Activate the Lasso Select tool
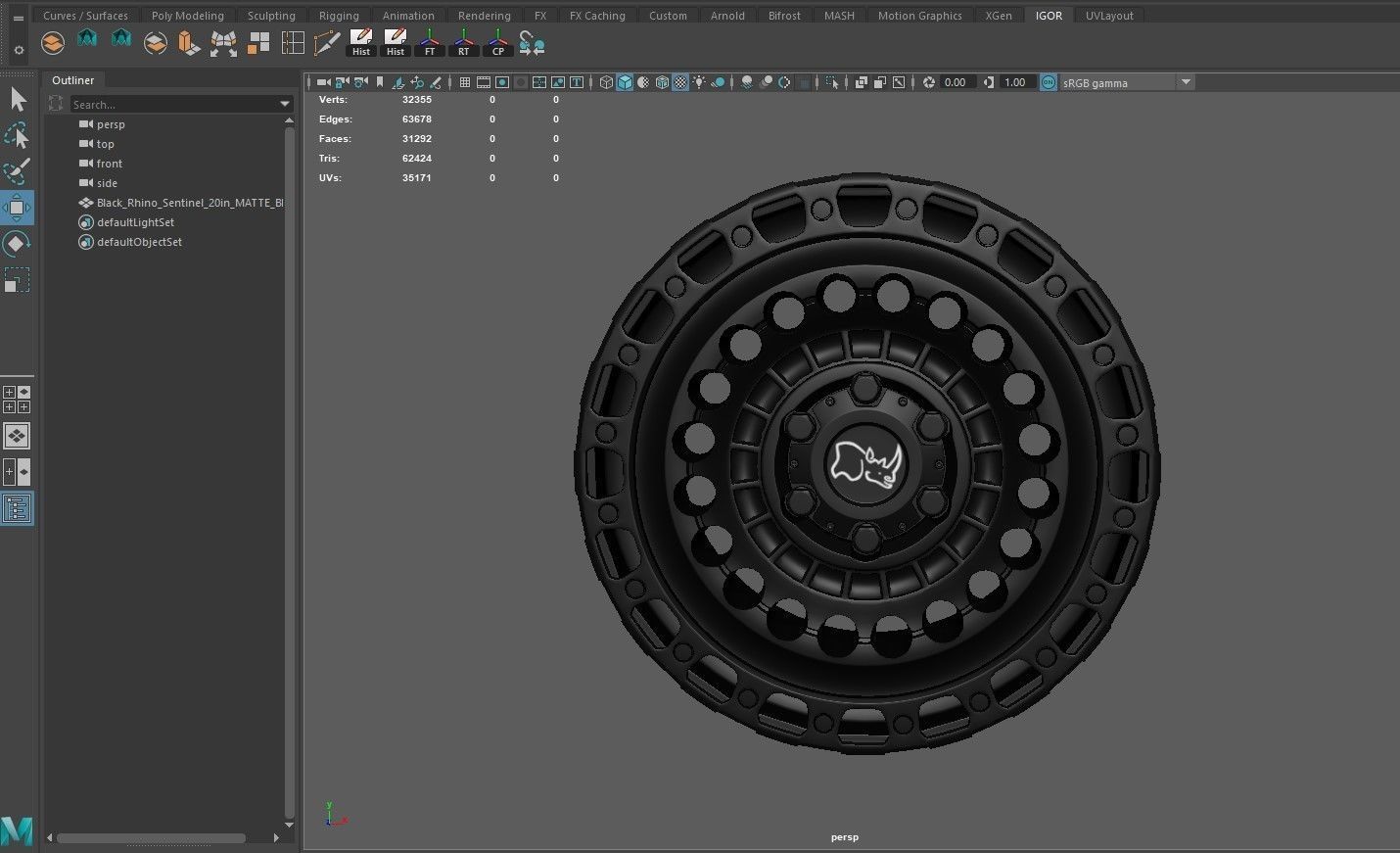The width and height of the screenshot is (1400, 853). click(x=18, y=135)
